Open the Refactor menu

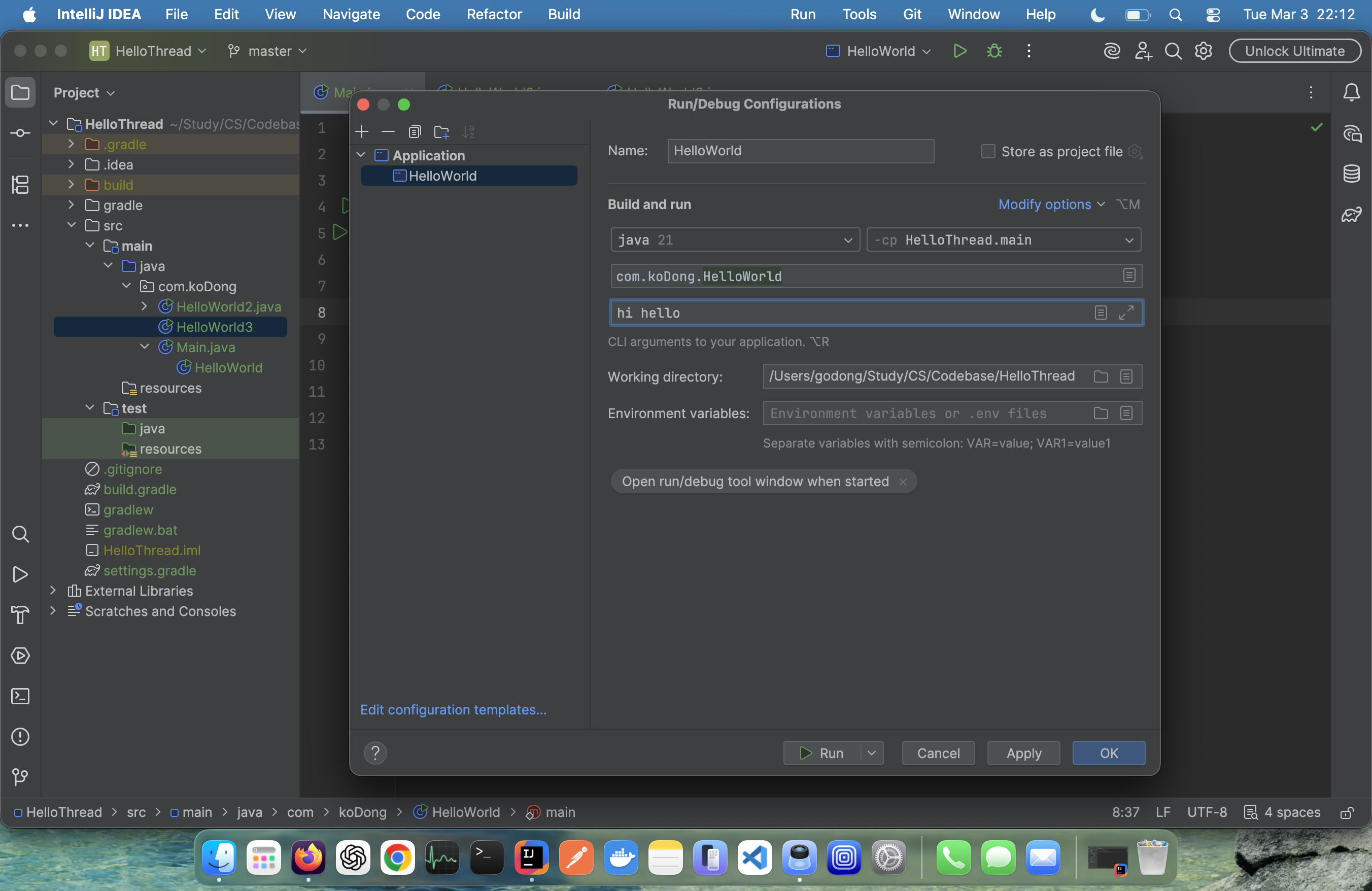coord(494,14)
